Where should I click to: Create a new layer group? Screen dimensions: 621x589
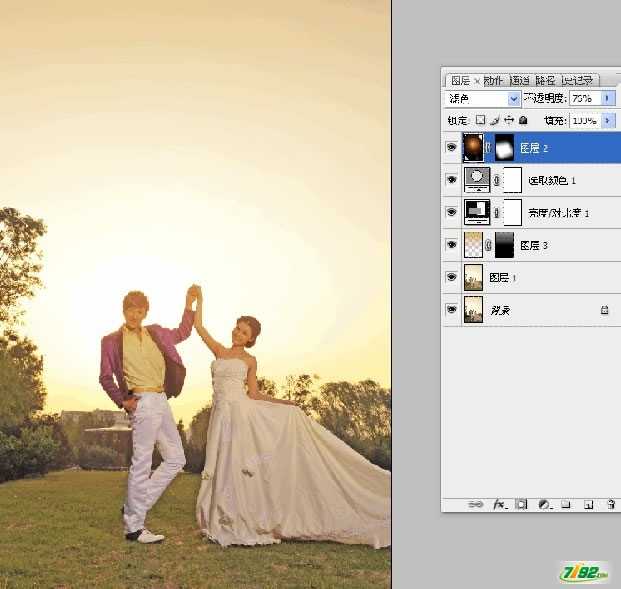566,505
